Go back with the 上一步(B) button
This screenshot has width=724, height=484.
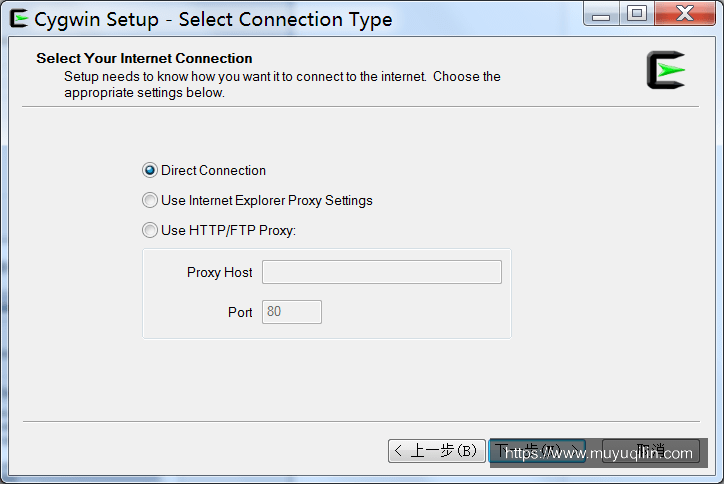(x=437, y=451)
